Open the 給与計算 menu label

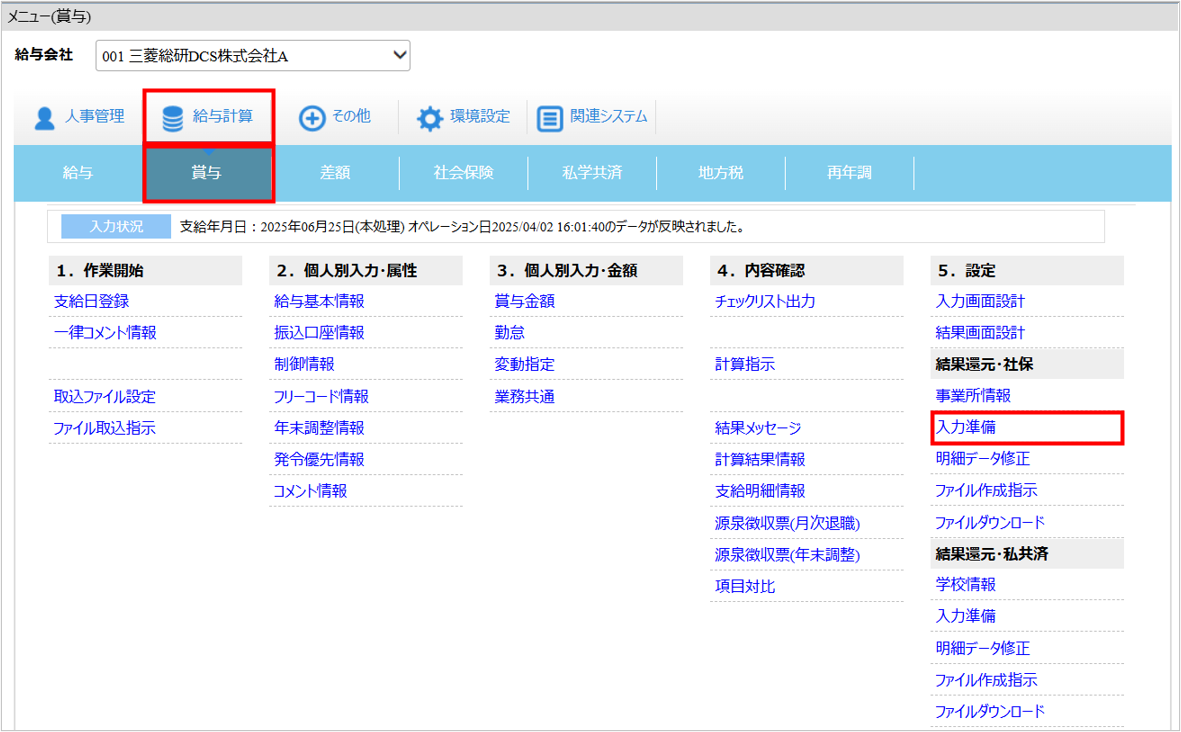[x=223, y=116]
